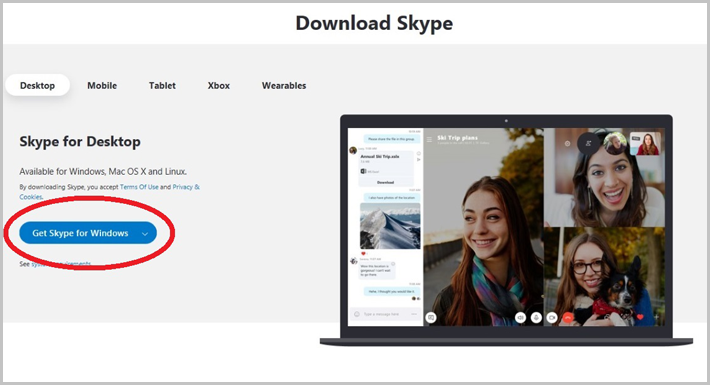Image resolution: width=710 pixels, height=385 pixels.
Task: Click the round participant avatar in call header
Action: pyautogui.click(x=615, y=144)
